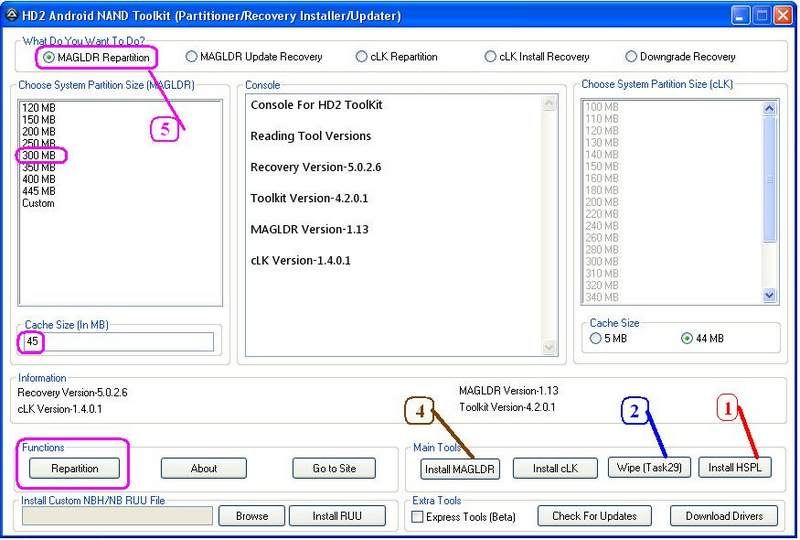Click Recovery Version-5.0.2.6 console line
800x540 pixels.
(x=316, y=167)
